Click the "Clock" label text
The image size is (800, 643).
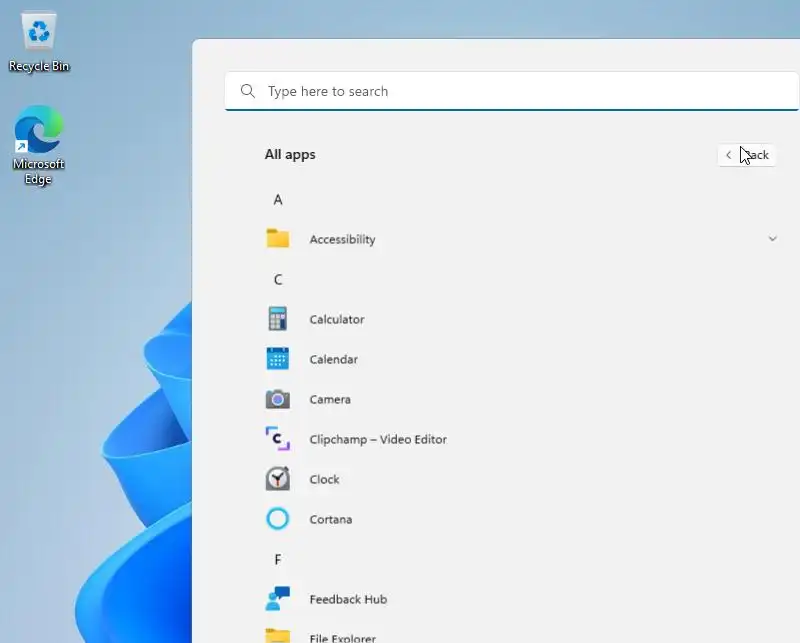click(x=324, y=479)
